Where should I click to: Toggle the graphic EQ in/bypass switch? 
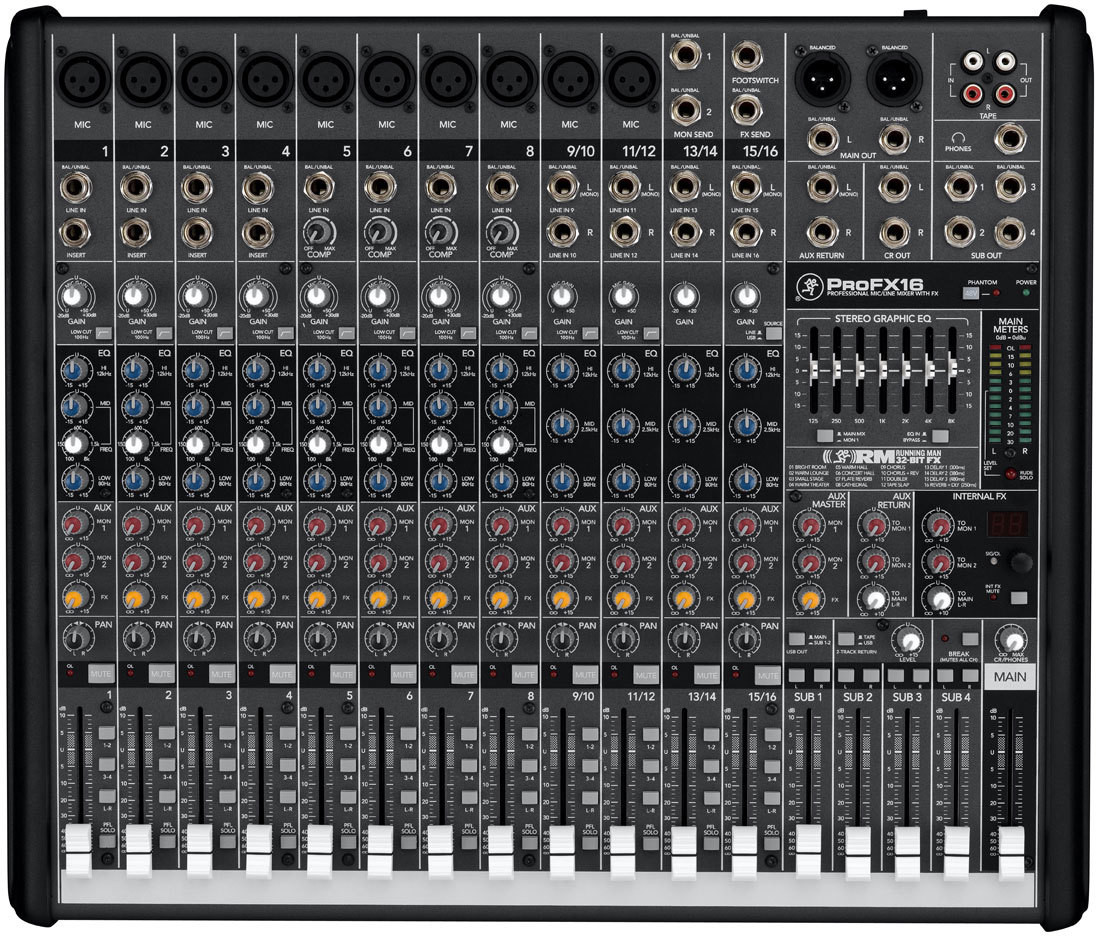pos(941,436)
